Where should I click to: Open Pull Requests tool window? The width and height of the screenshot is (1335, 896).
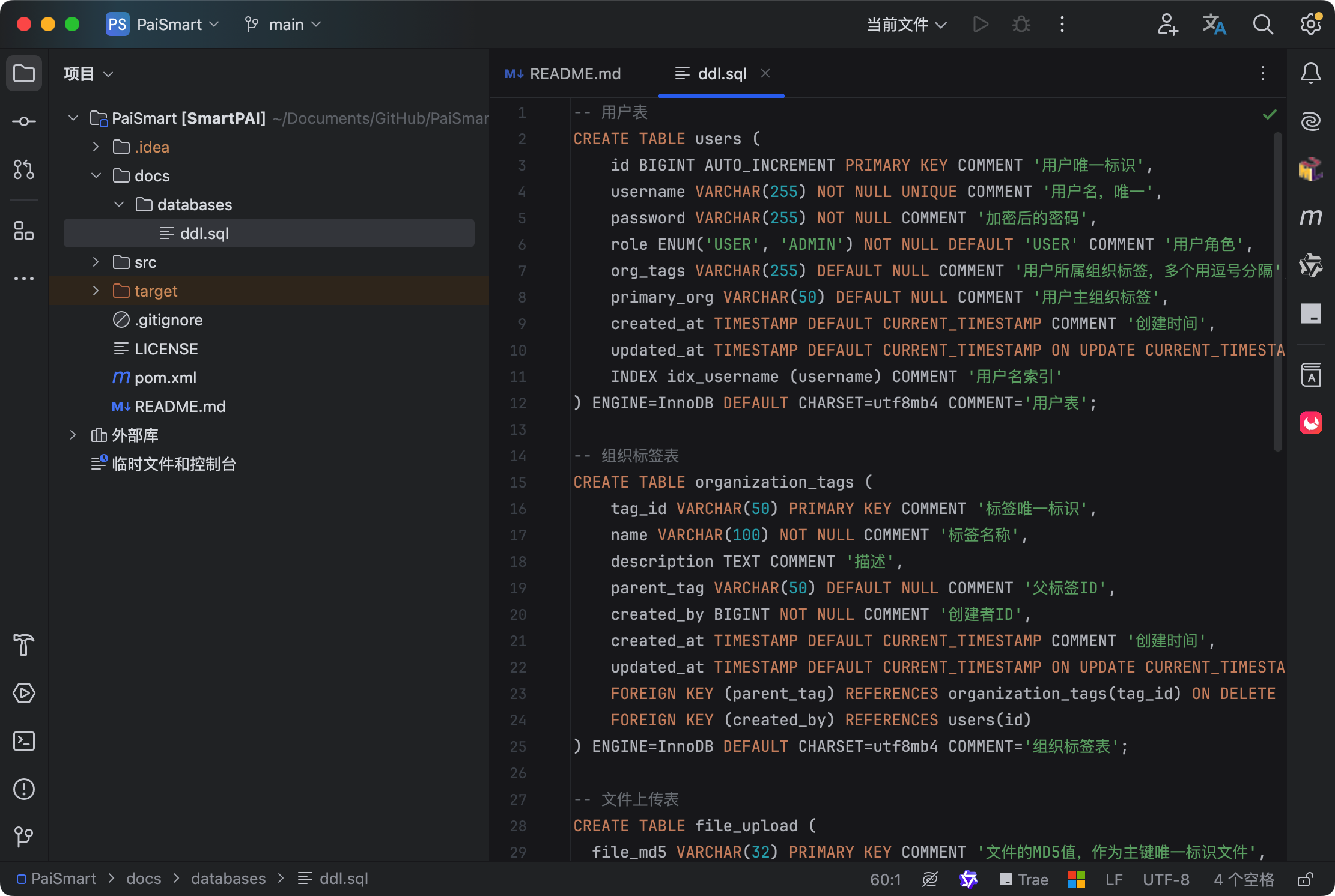coord(24,170)
